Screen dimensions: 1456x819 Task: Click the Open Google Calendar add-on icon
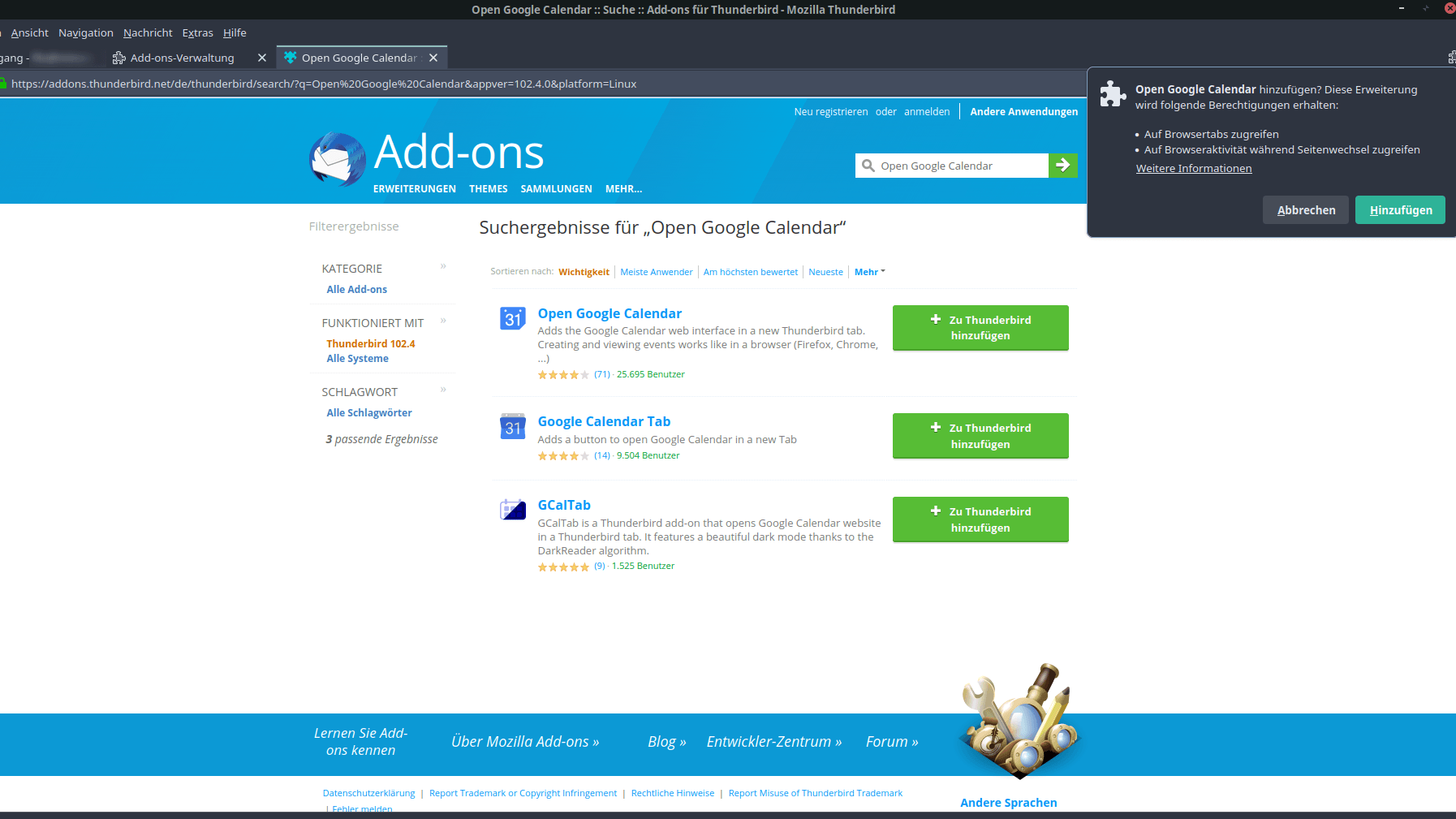point(512,318)
